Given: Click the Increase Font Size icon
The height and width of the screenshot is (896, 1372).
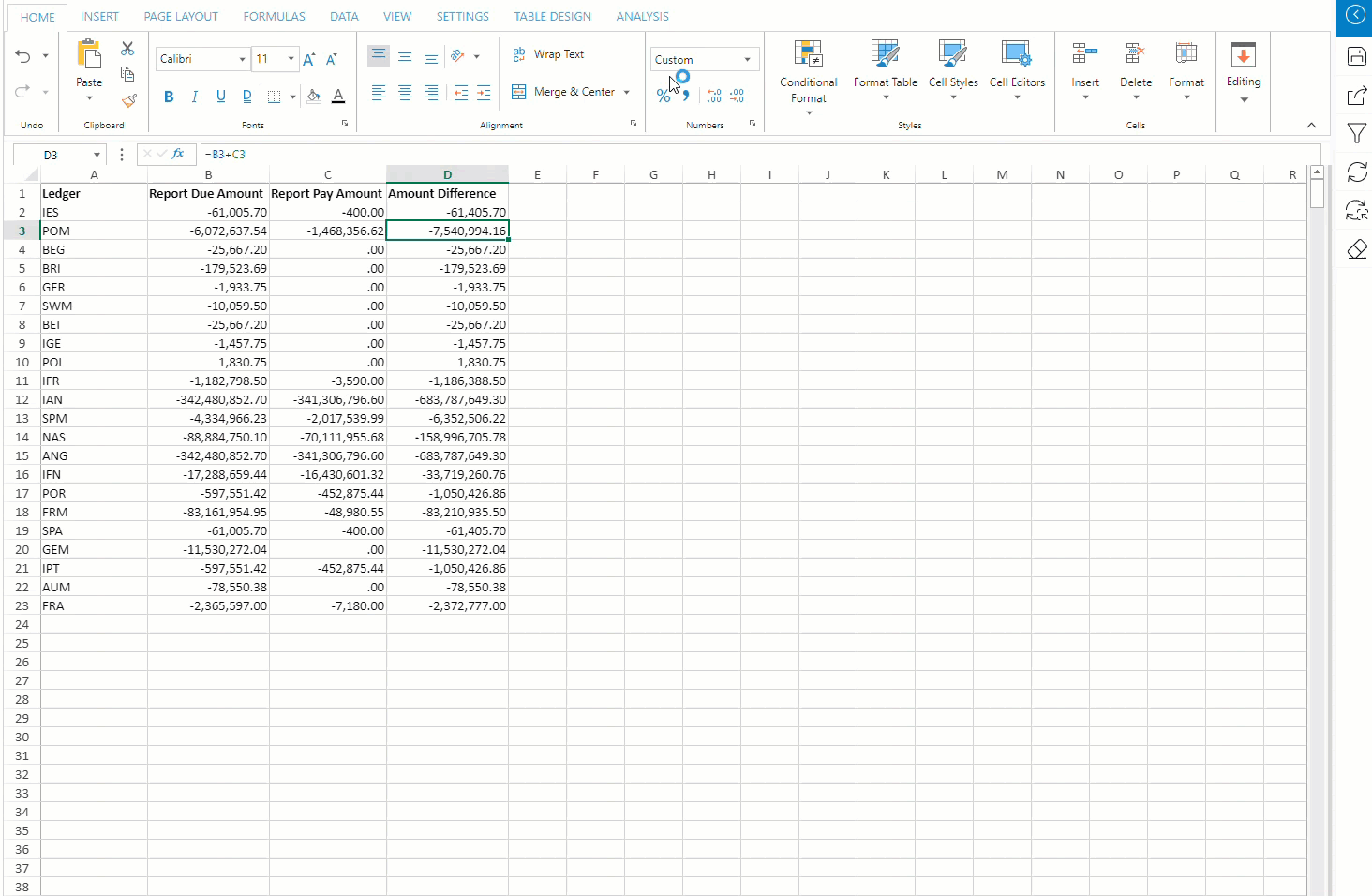Looking at the screenshot, I should click(309, 59).
